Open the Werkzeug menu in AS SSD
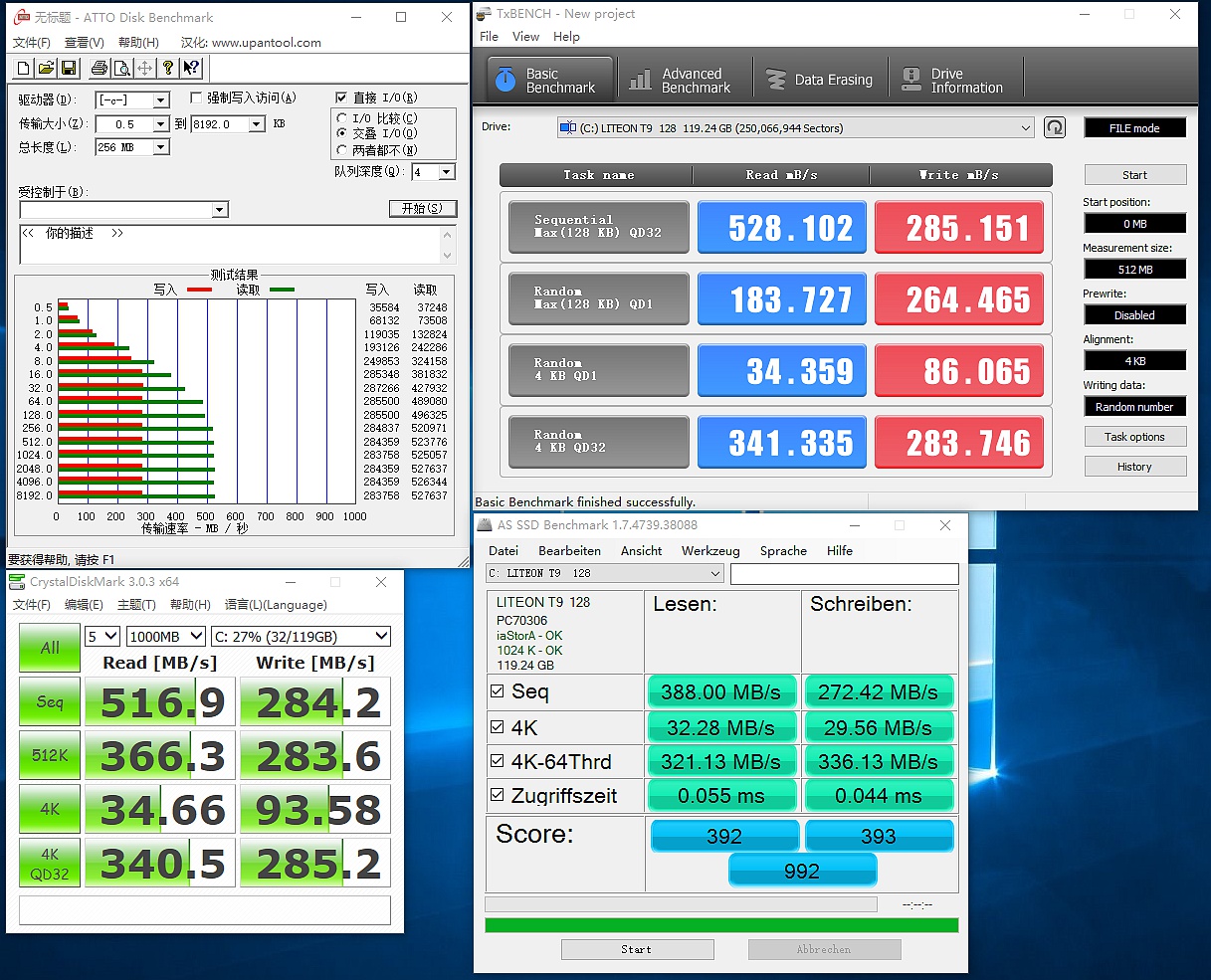1211x980 pixels. coord(709,550)
